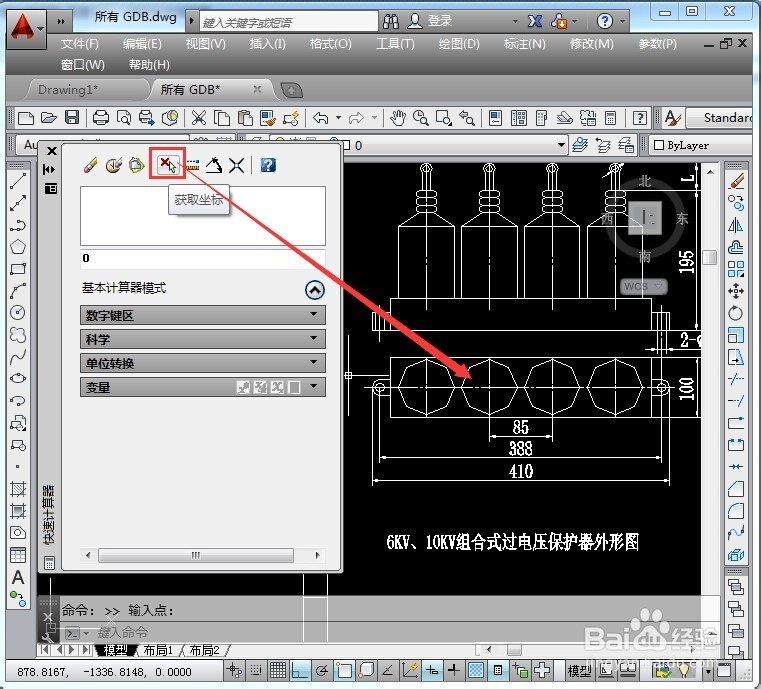Image resolution: width=761 pixels, height=689 pixels.
Task: Select the Spline draw tool
Action: click(x=18, y=357)
